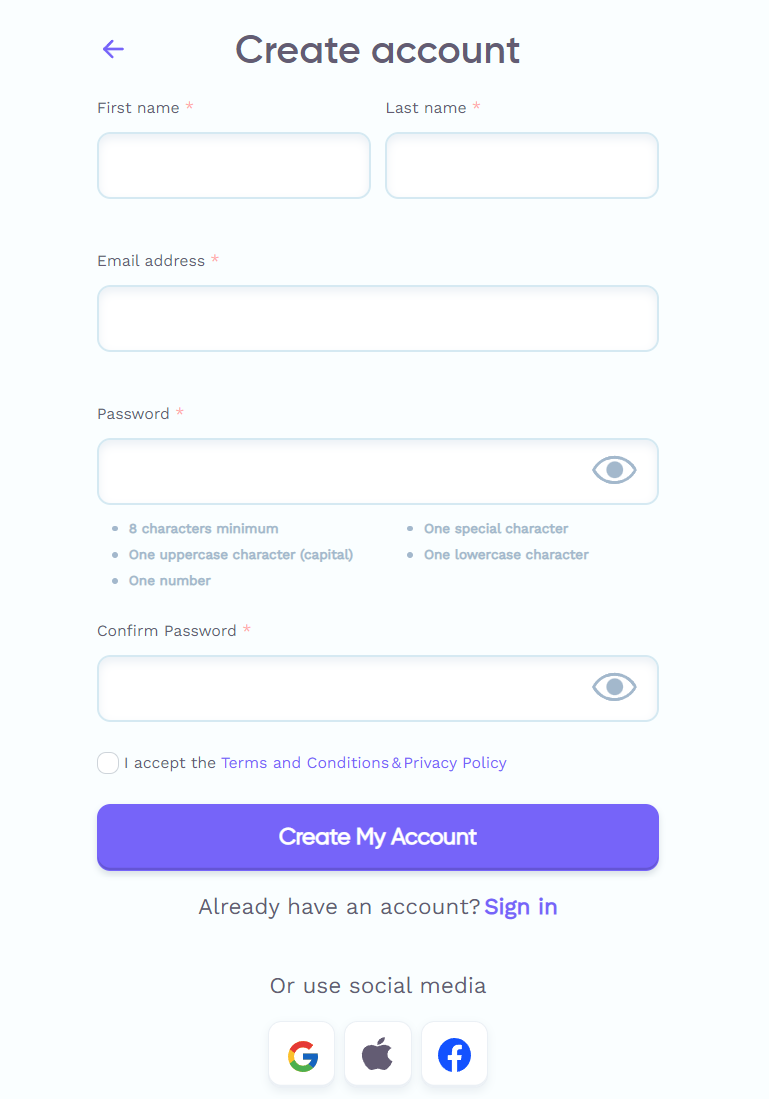Click the Or use social media label
The width and height of the screenshot is (769, 1099).
377,985
